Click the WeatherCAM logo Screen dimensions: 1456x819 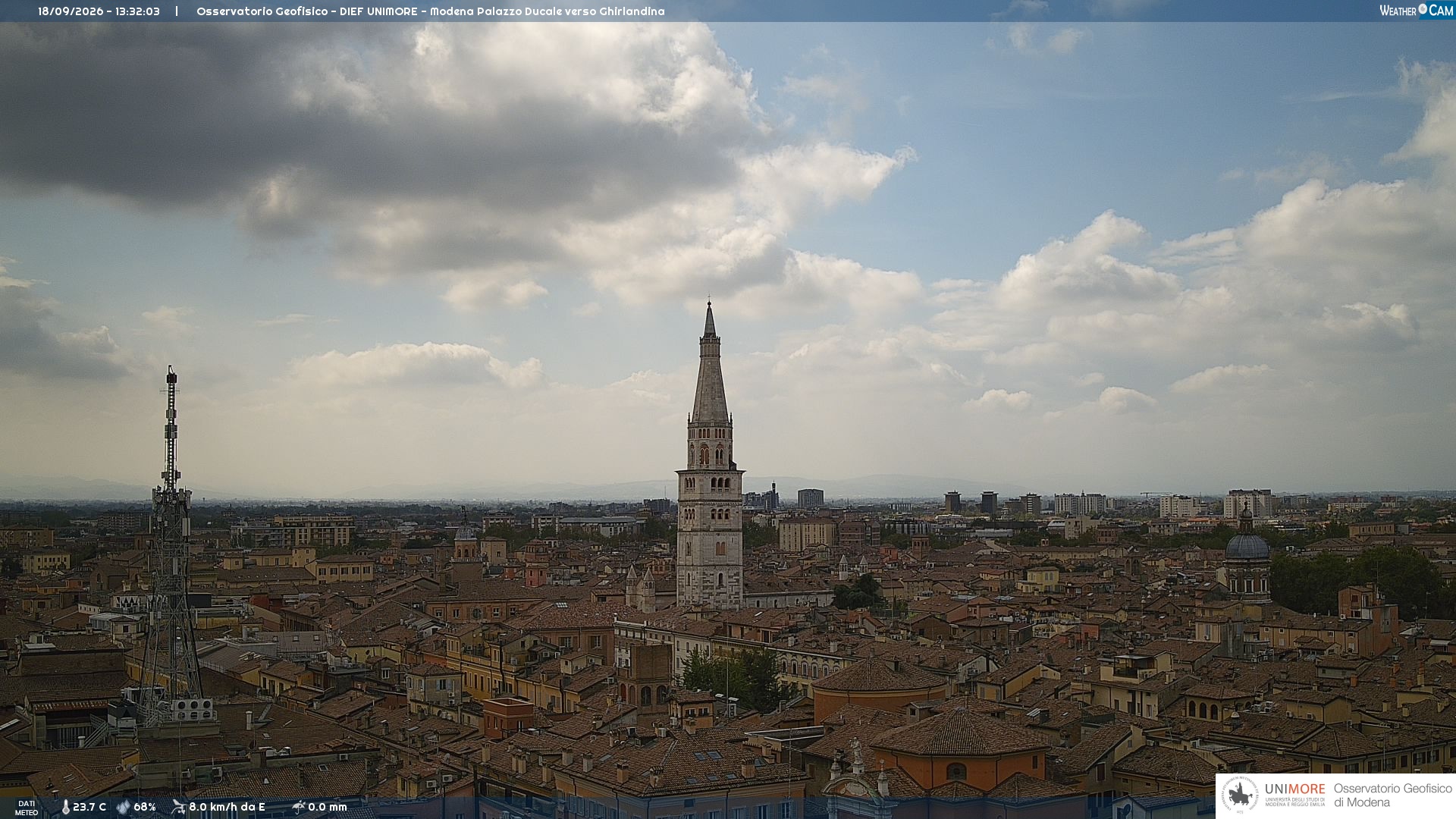[1417, 11]
